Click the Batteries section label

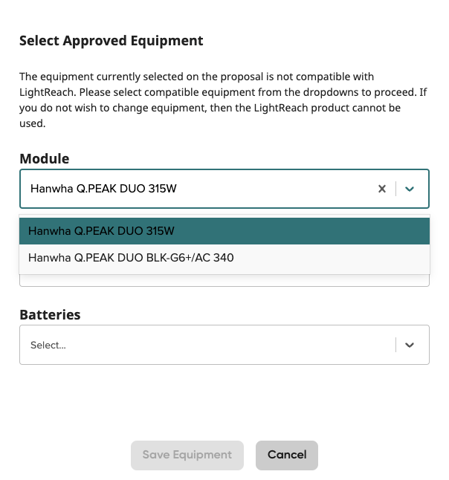click(x=50, y=315)
